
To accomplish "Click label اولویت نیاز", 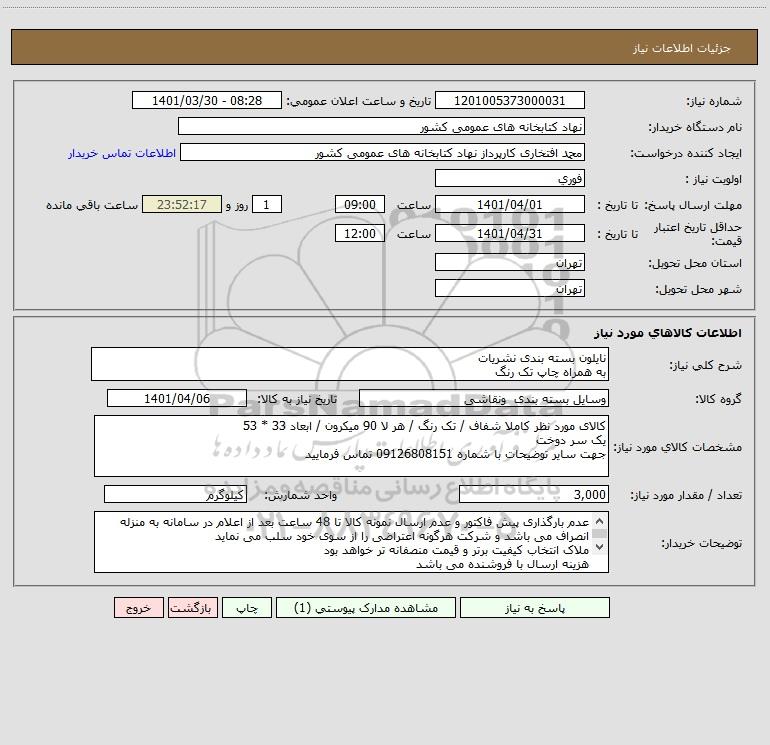I will tap(713, 179).
